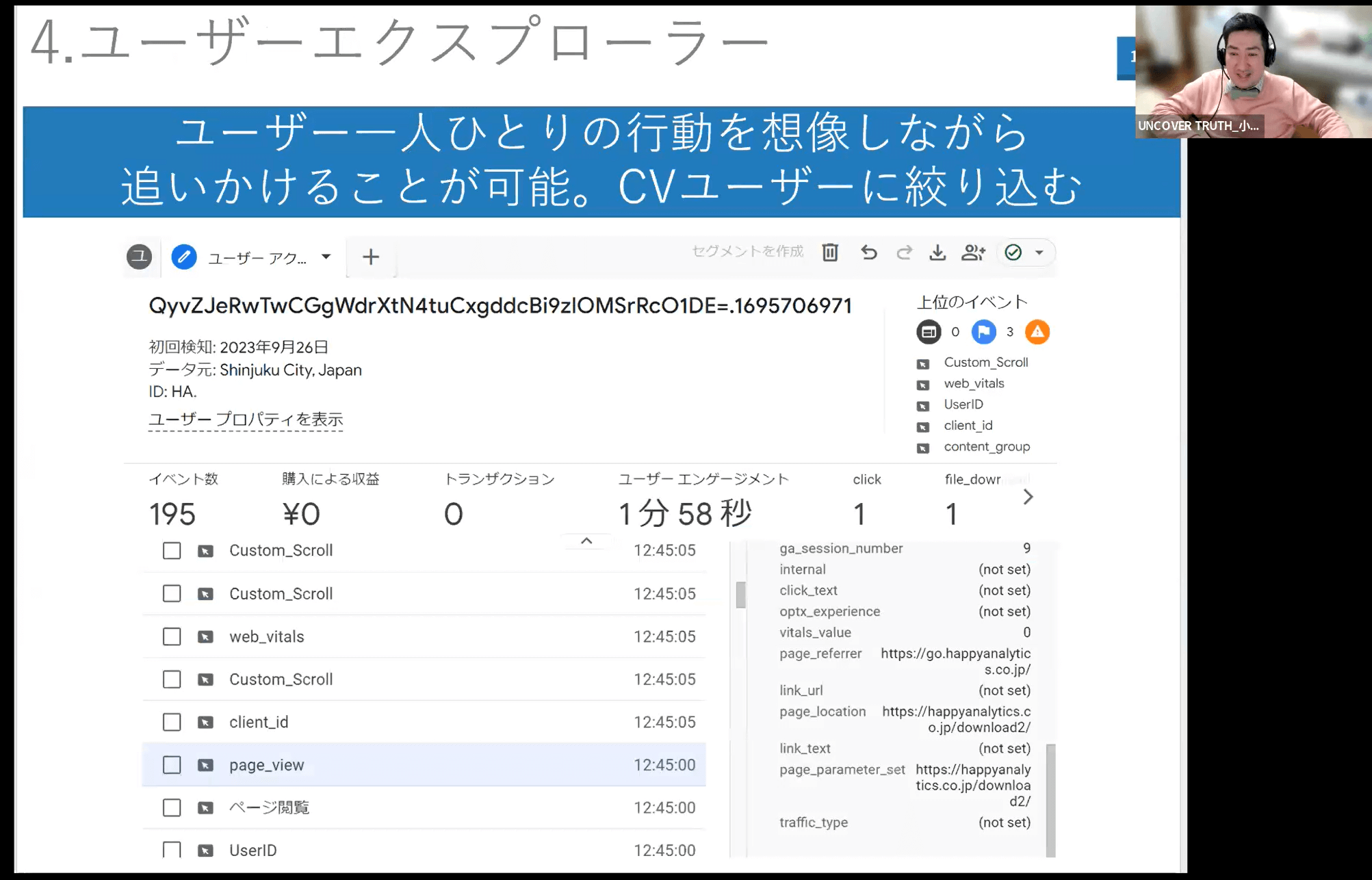Open the ユーザー プロパティを表示 link
The image size is (1372, 880).
point(246,419)
